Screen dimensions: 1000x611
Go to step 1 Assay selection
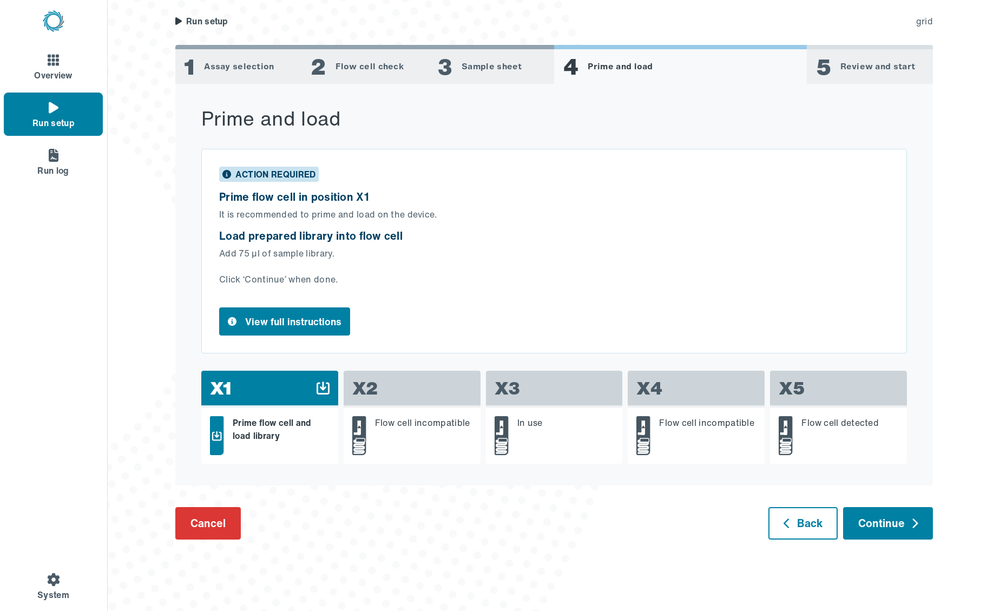[x=230, y=66]
